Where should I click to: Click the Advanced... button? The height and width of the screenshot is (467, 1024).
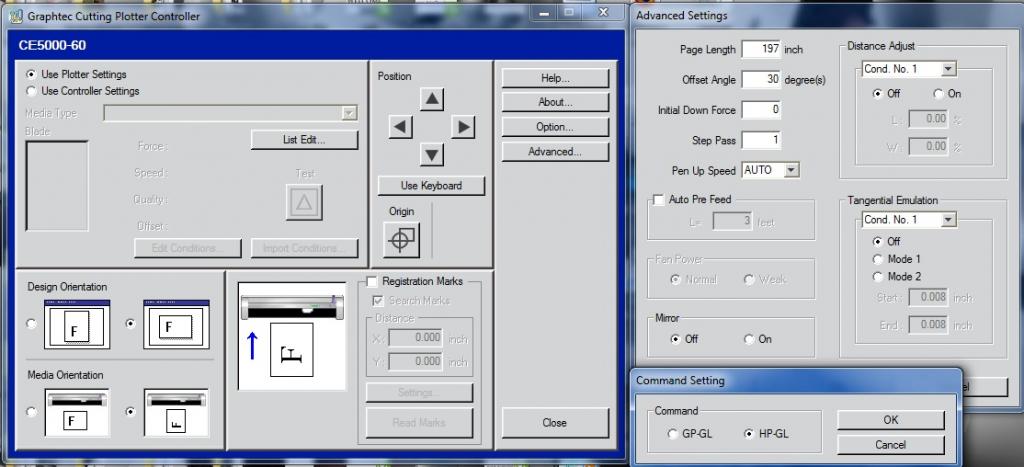(554, 152)
